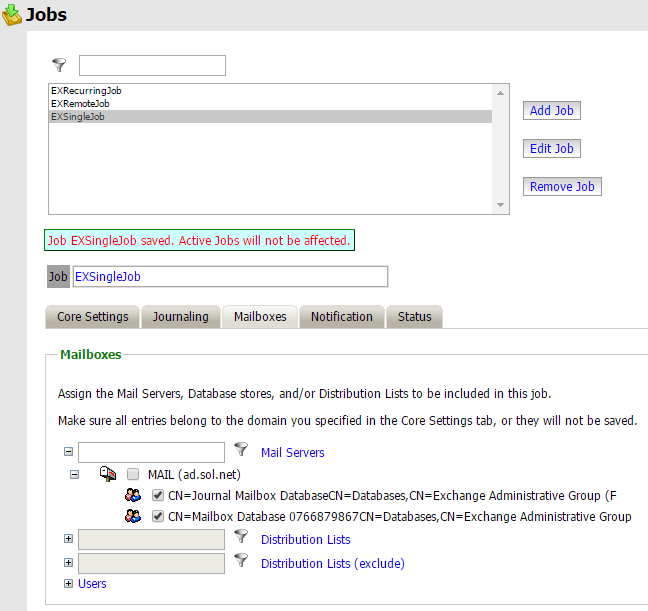Click the Remove Job button
Viewport: 648px width, 611px height.
coord(562,186)
